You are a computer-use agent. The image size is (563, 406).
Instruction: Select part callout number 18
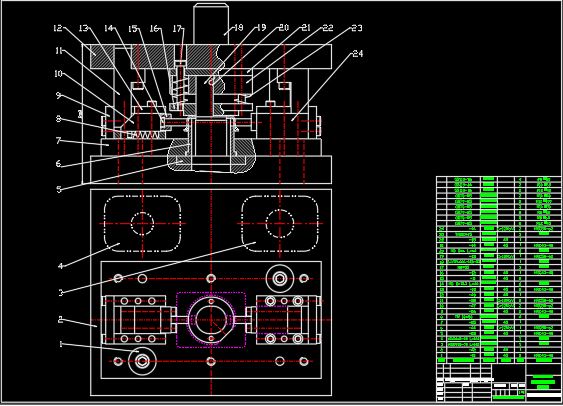pyautogui.click(x=238, y=28)
